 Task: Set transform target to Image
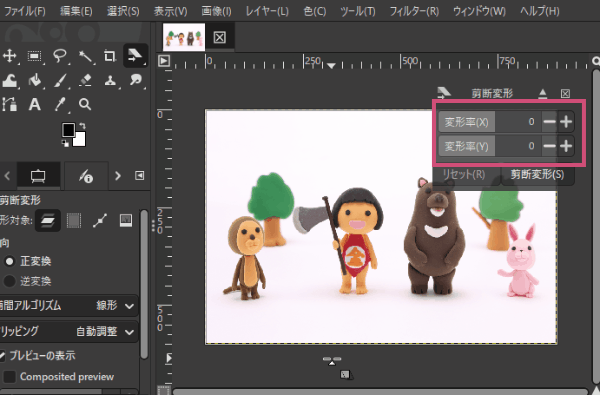coord(126,220)
